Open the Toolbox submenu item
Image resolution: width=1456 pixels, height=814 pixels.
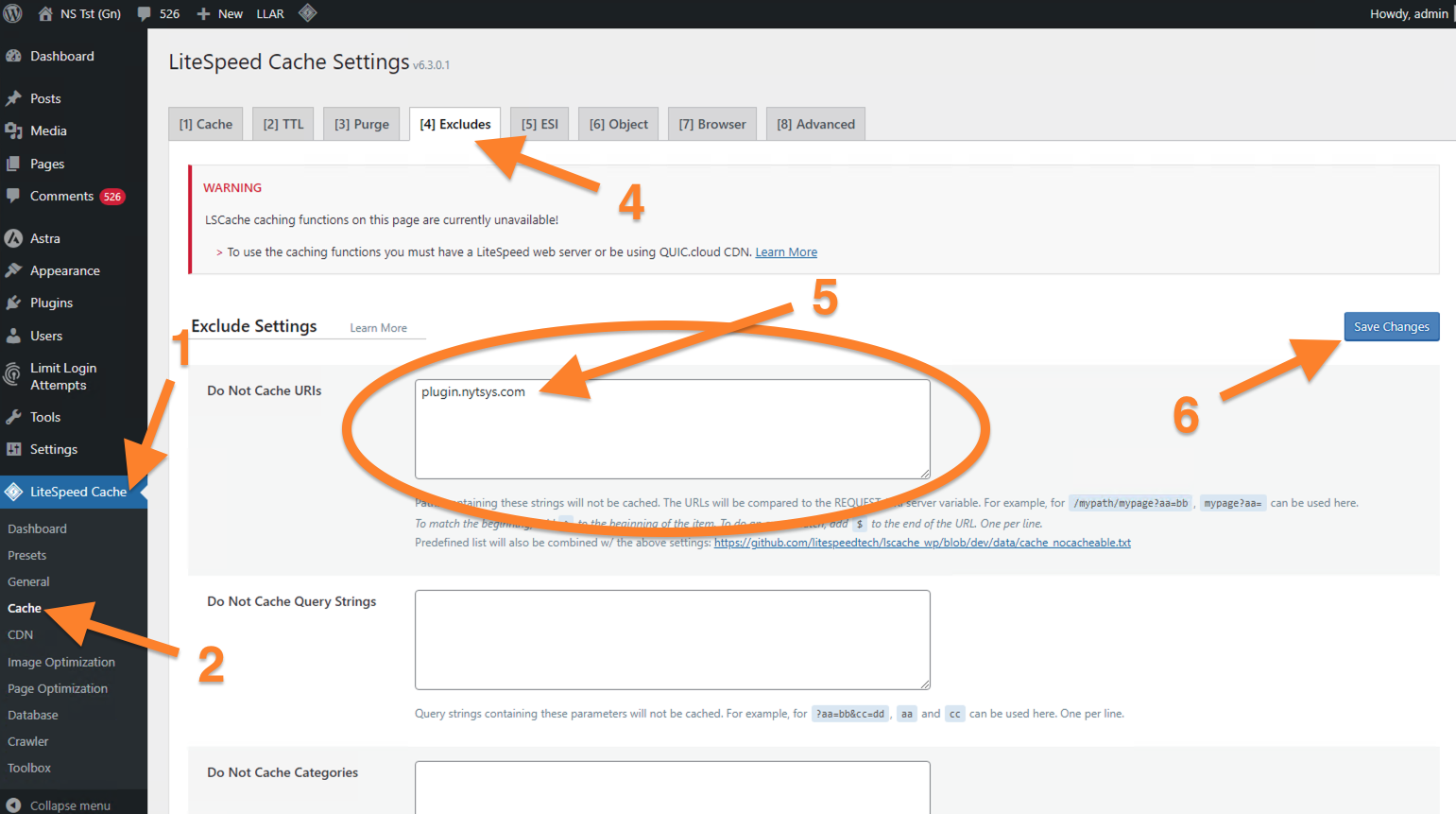pos(29,768)
